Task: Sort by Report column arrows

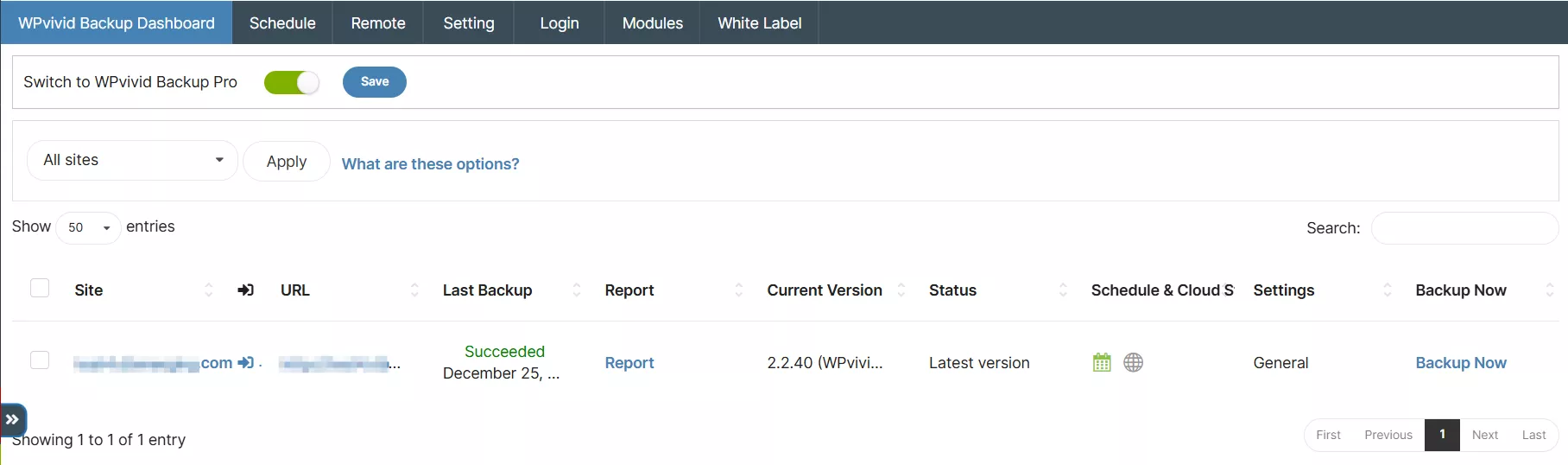Action: (x=739, y=290)
